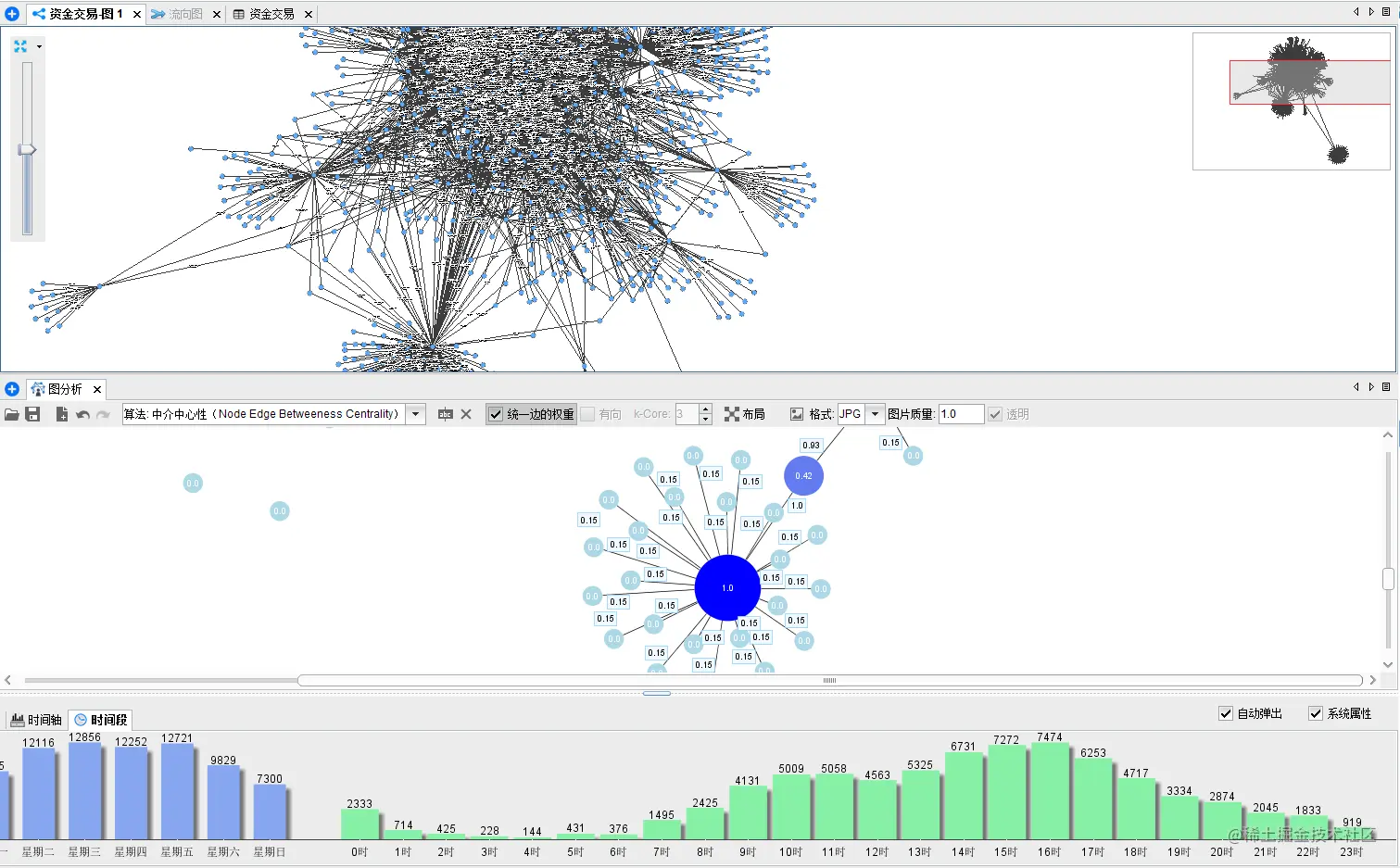Click the analysis panel vertical scrollbar thumb
The height and width of the screenshot is (868, 1400).
coord(1388,579)
